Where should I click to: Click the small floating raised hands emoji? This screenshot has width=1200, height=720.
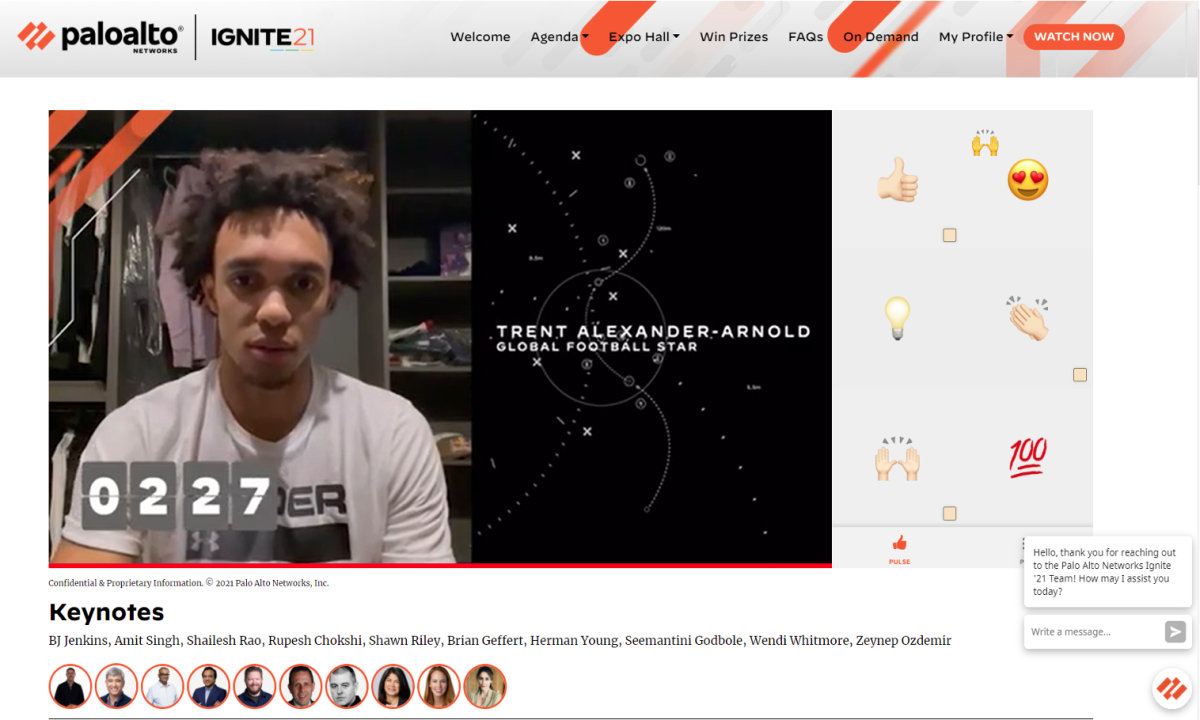point(985,143)
